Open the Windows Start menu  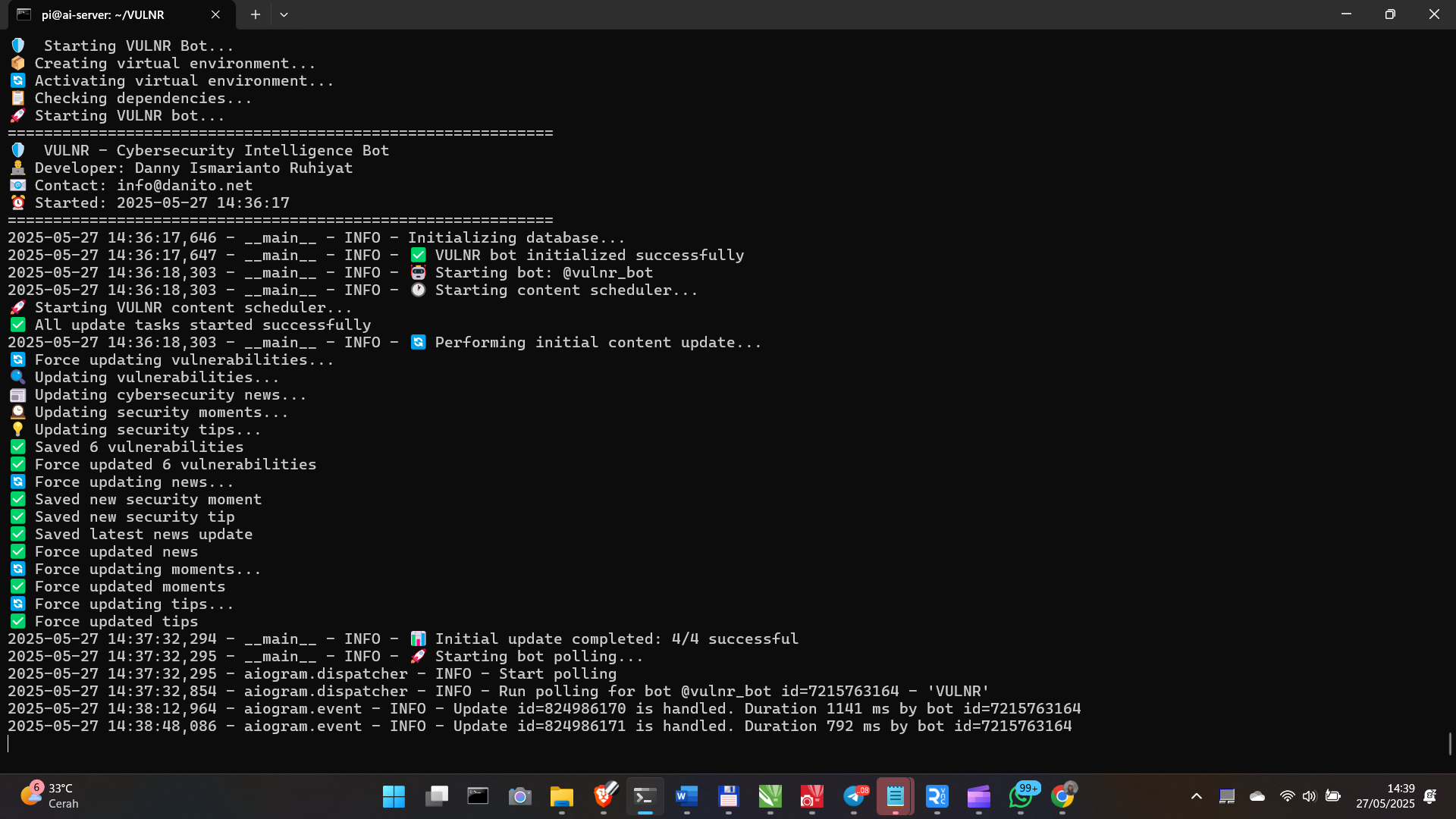(x=394, y=797)
